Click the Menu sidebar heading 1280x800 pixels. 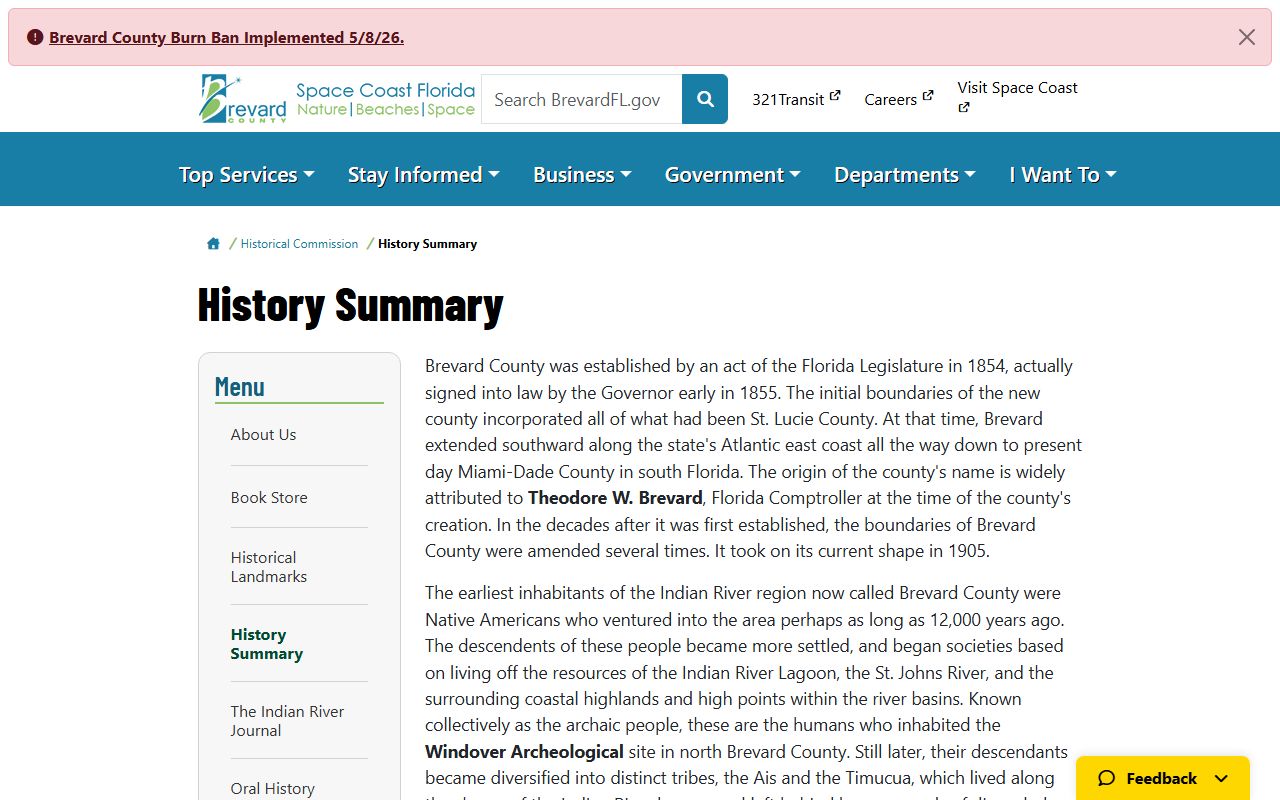(x=240, y=387)
